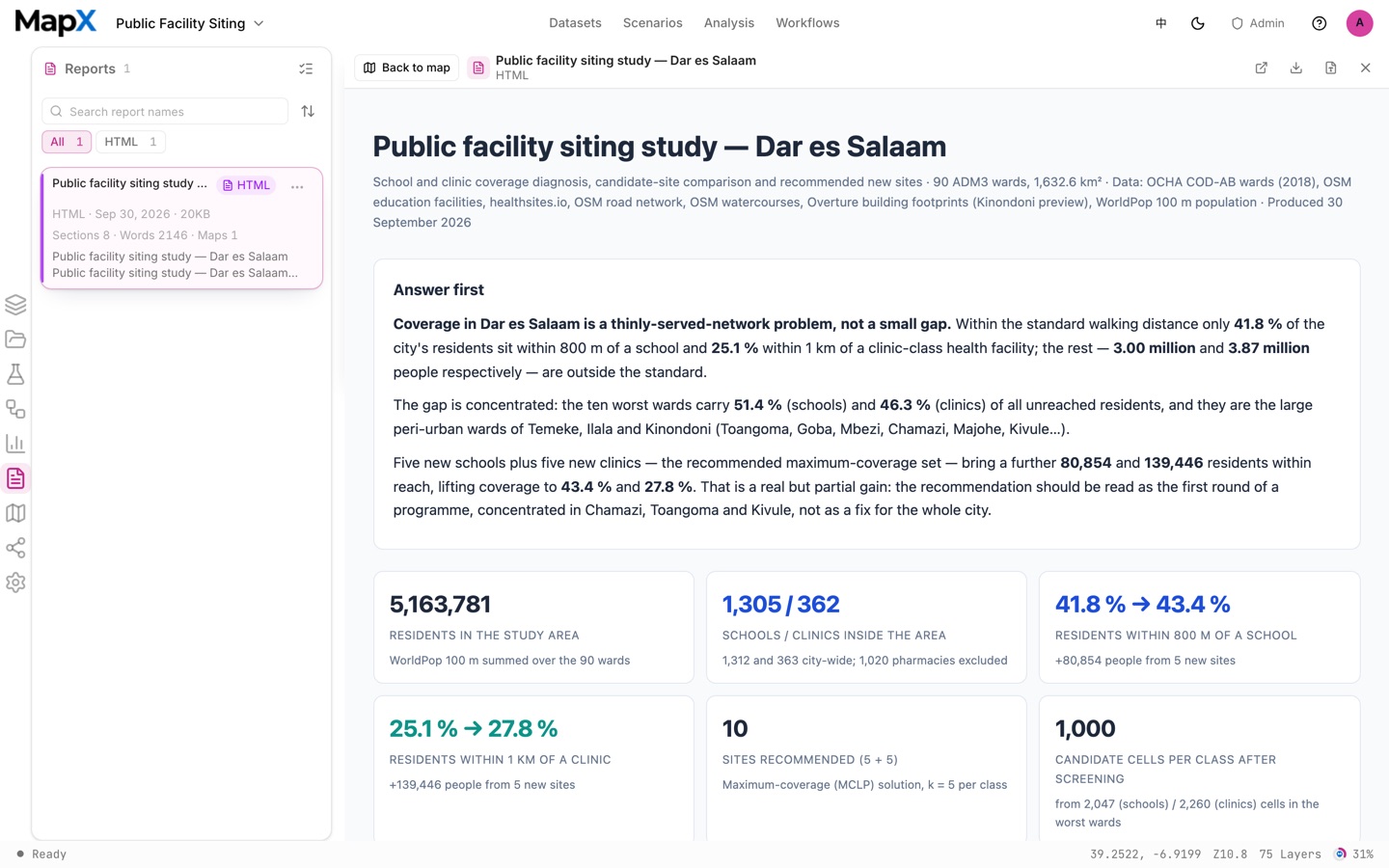
Task: Open the Workflows menu
Action: click(807, 23)
